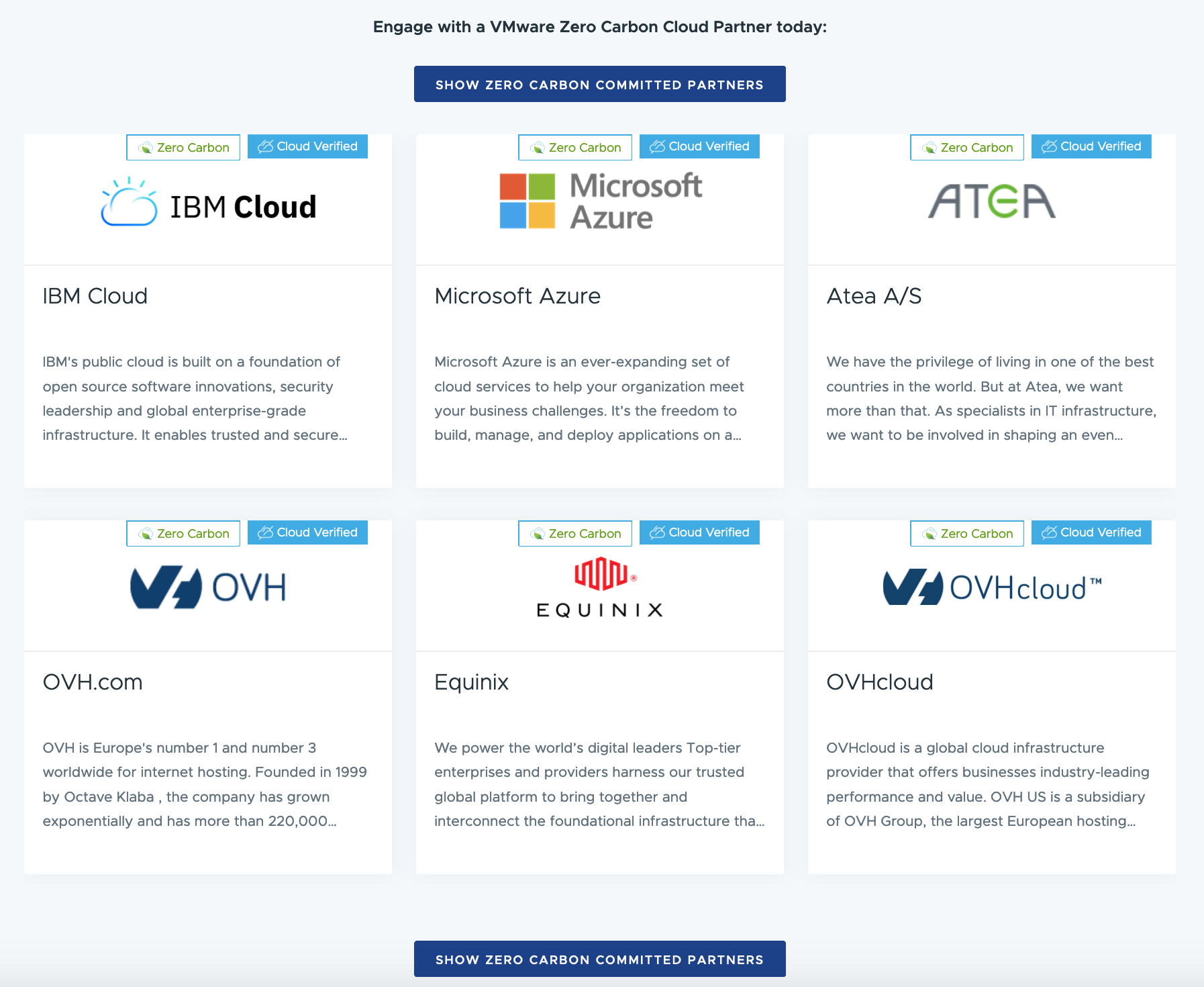Open the OVHcloud logo image
Image resolution: width=1204 pixels, height=987 pixels.
[992, 587]
